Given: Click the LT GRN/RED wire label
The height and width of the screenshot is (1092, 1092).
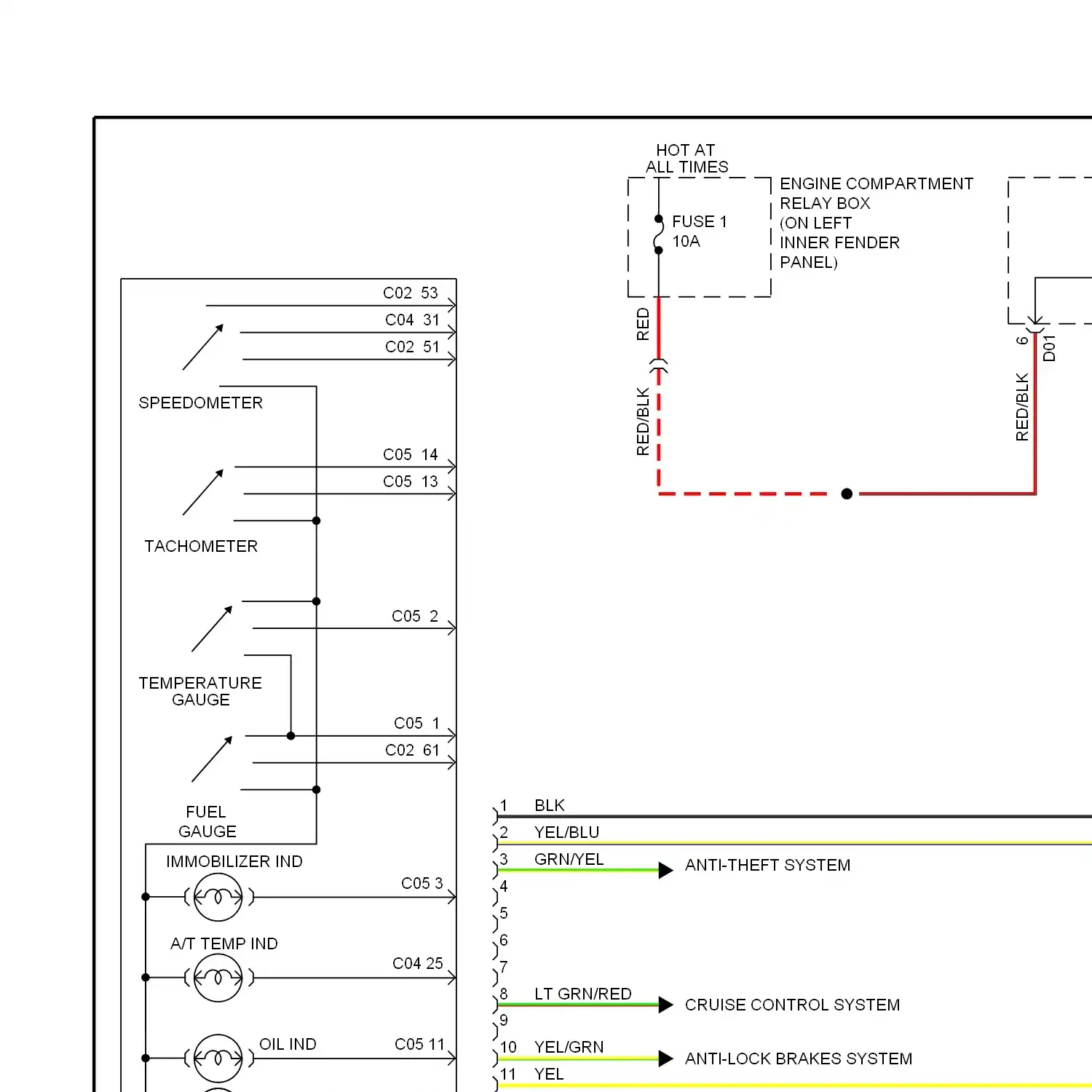Looking at the screenshot, I should (583, 994).
